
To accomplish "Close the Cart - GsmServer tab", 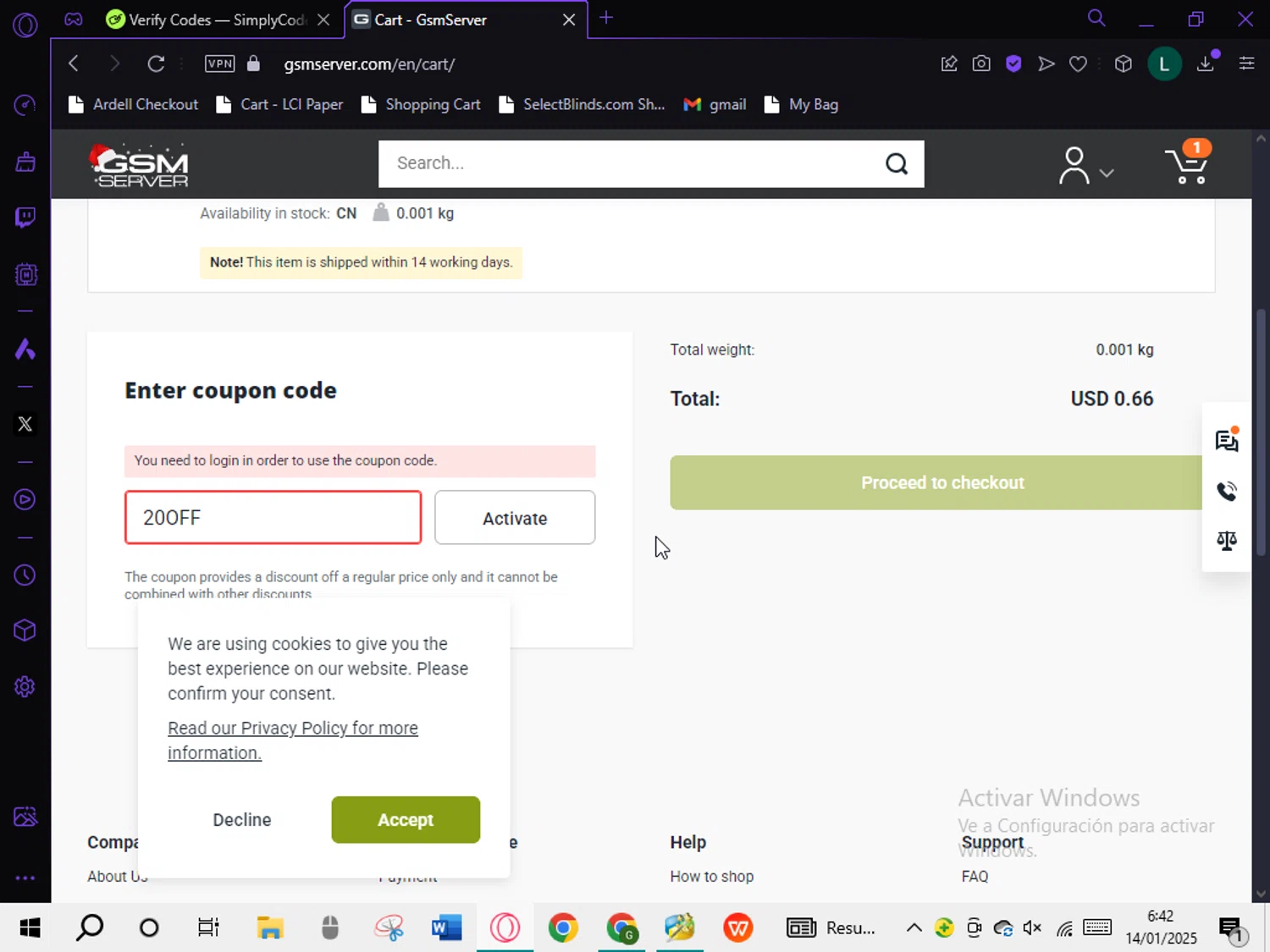I will pyautogui.click(x=569, y=19).
